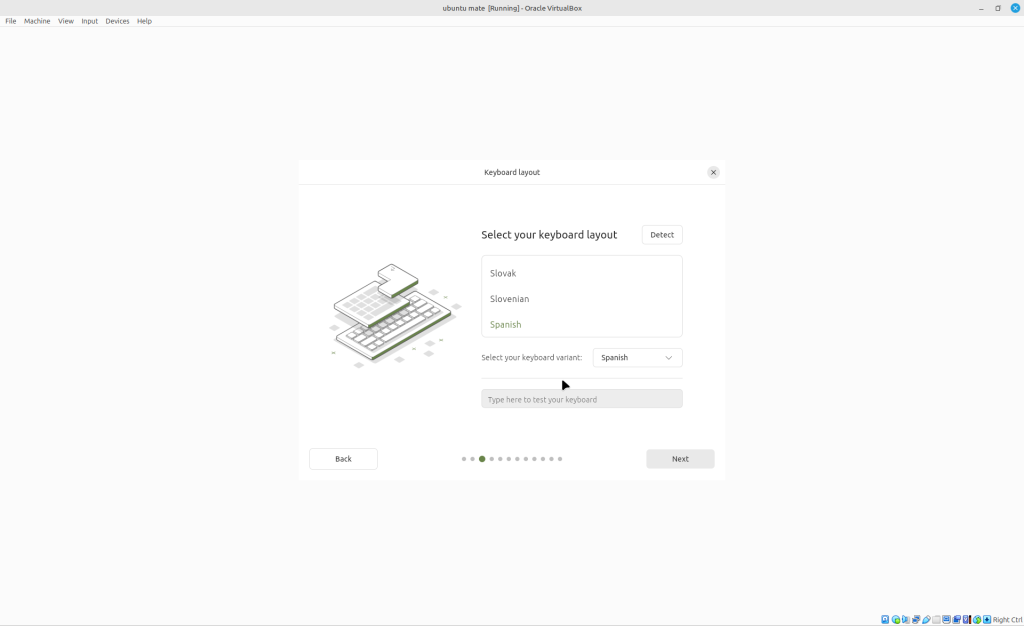Viewport: 1024px width, 626px height.
Task: Click the overlapping-screens recording status icon
Action: (957, 619)
